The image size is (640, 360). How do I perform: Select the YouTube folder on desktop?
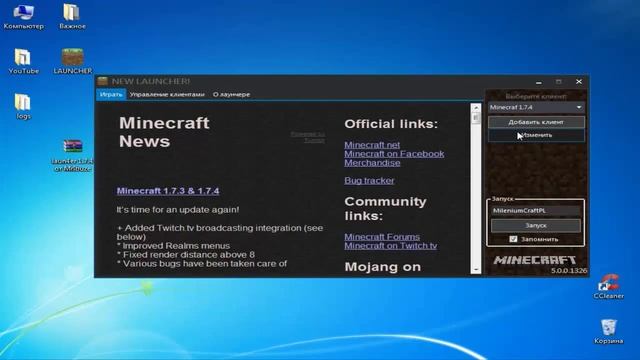tap(23, 61)
